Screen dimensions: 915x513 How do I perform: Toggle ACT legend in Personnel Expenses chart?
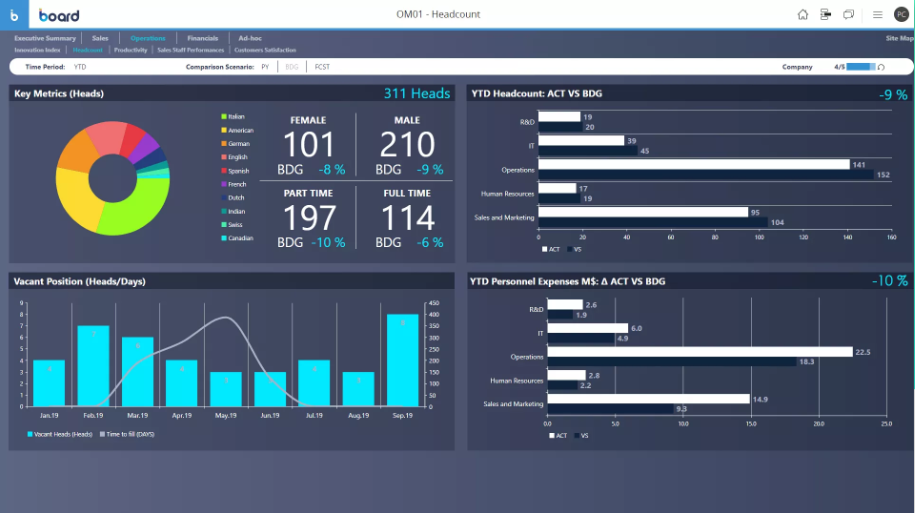click(x=558, y=435)
